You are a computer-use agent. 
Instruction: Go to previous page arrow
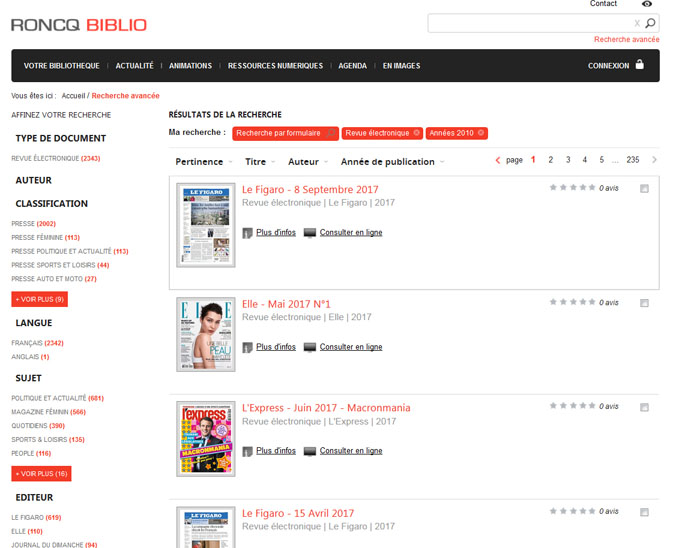click(498, 160)
